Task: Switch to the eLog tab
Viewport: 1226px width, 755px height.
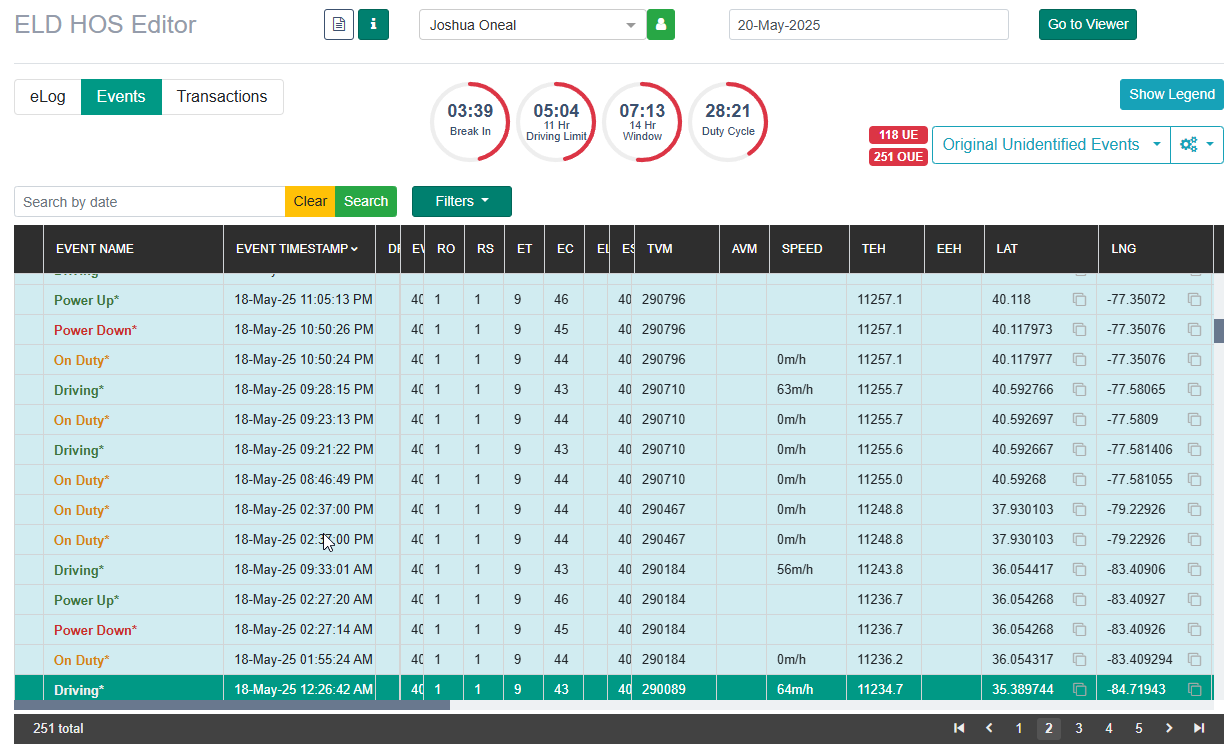Action: point(48,97)
